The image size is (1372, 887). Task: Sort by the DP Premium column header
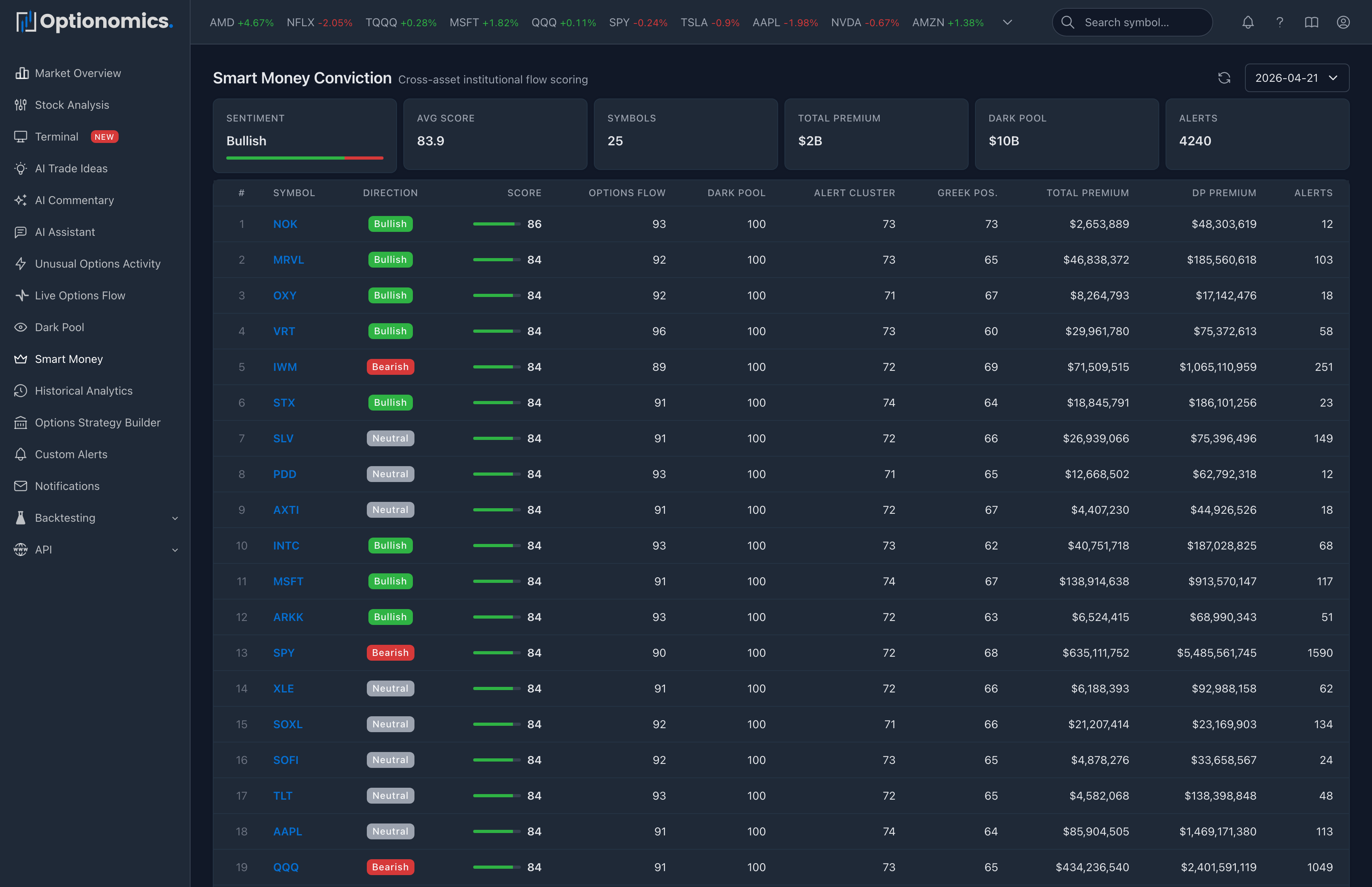pyautogui.click(x=1224, y=193)
